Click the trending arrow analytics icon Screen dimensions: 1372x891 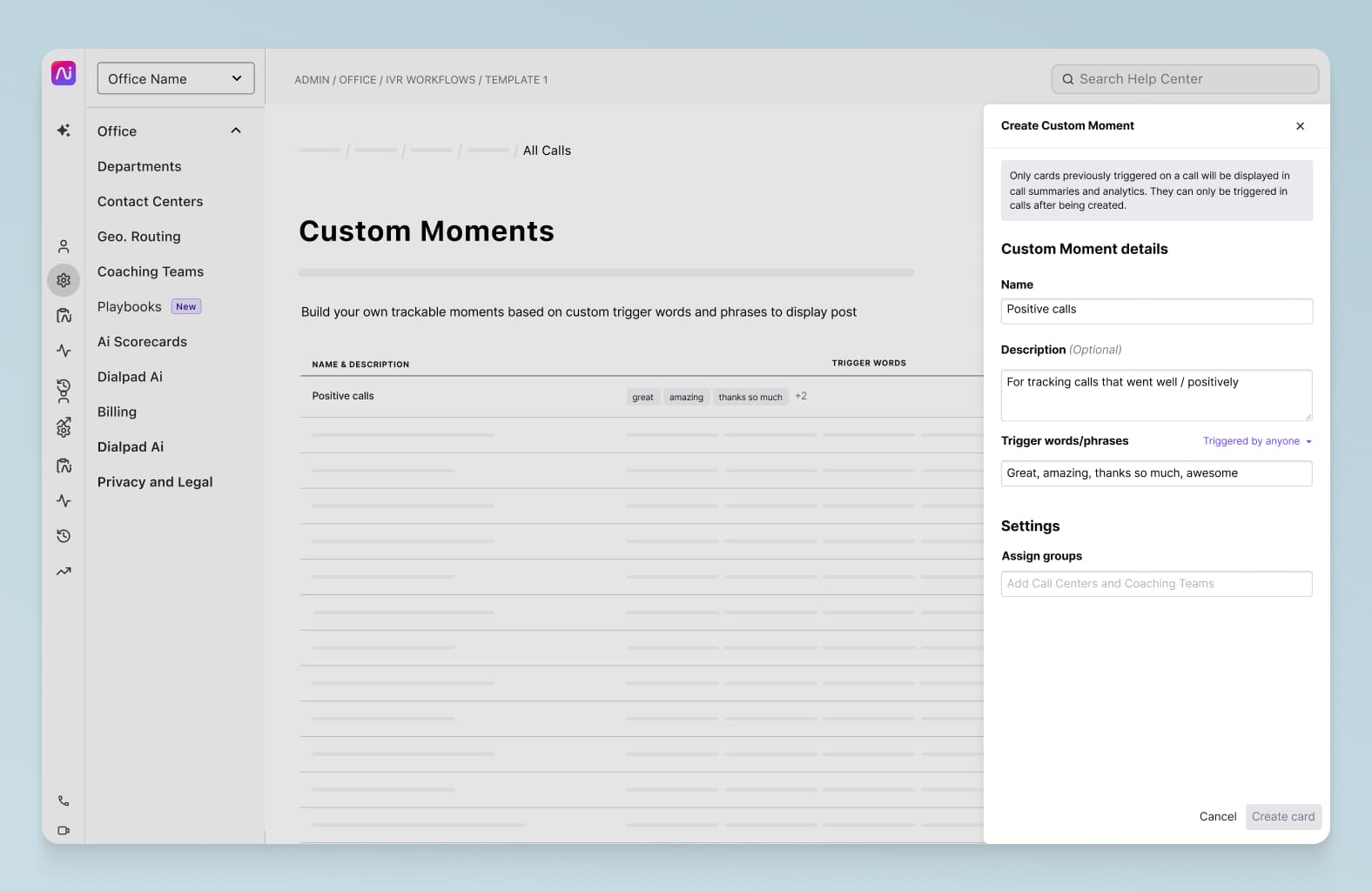click(64, 572)
